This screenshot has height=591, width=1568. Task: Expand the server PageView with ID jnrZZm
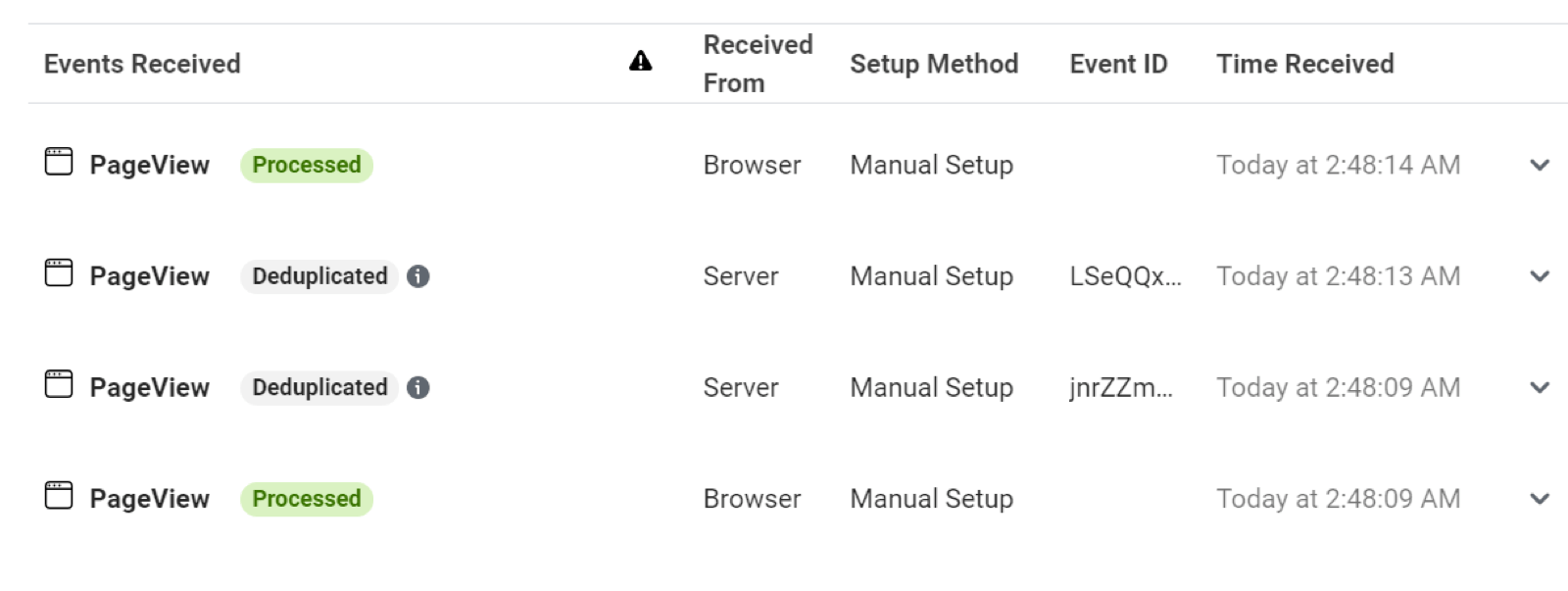coord(1540,387)
